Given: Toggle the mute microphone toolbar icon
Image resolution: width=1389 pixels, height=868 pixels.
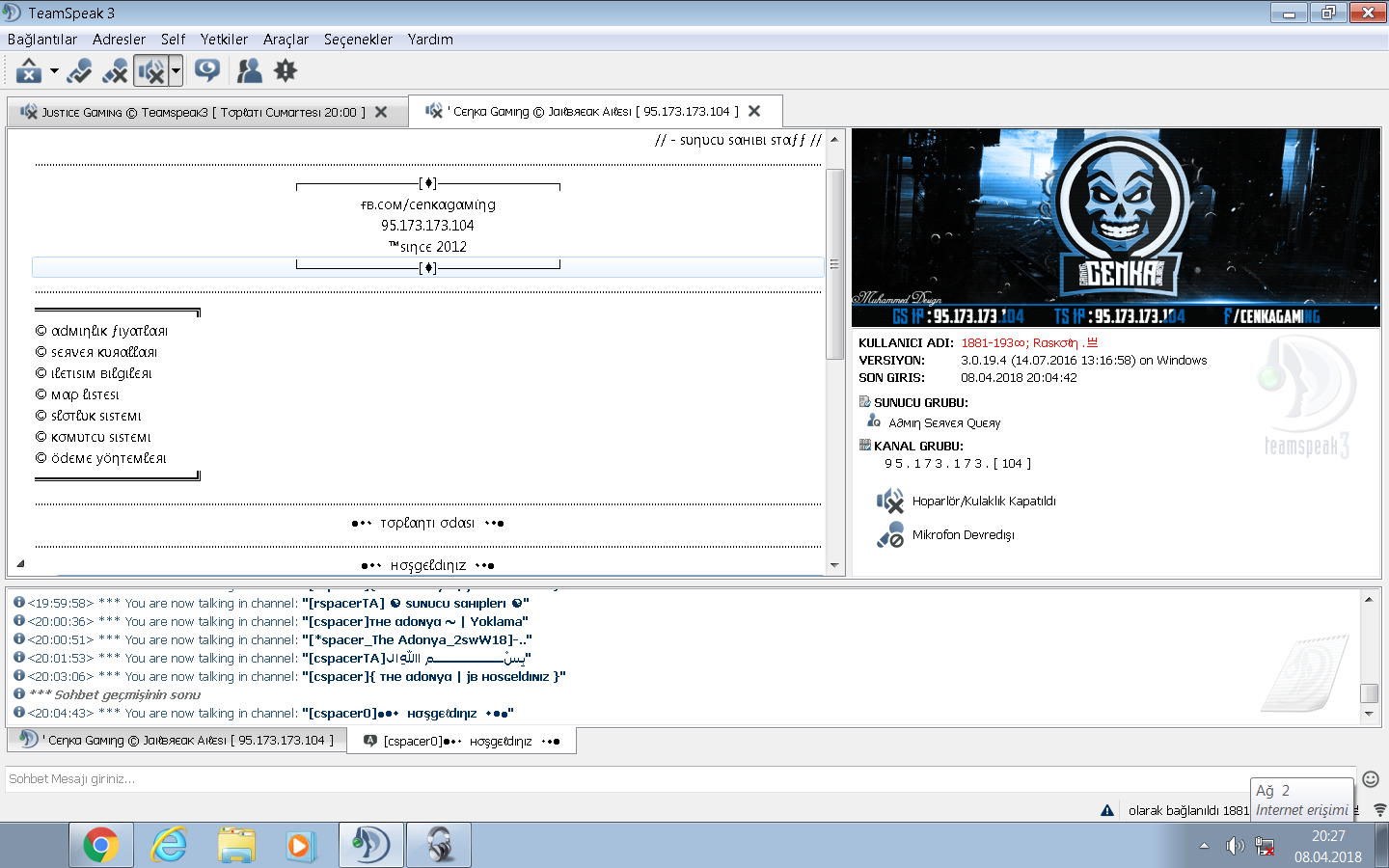Looking at the screenshot, I should 115,70.
